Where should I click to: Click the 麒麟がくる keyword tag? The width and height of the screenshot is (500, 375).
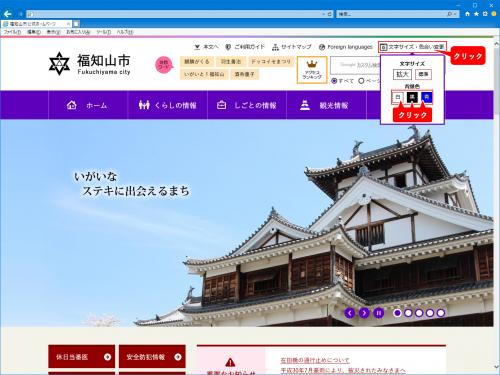tap(197, 62)
